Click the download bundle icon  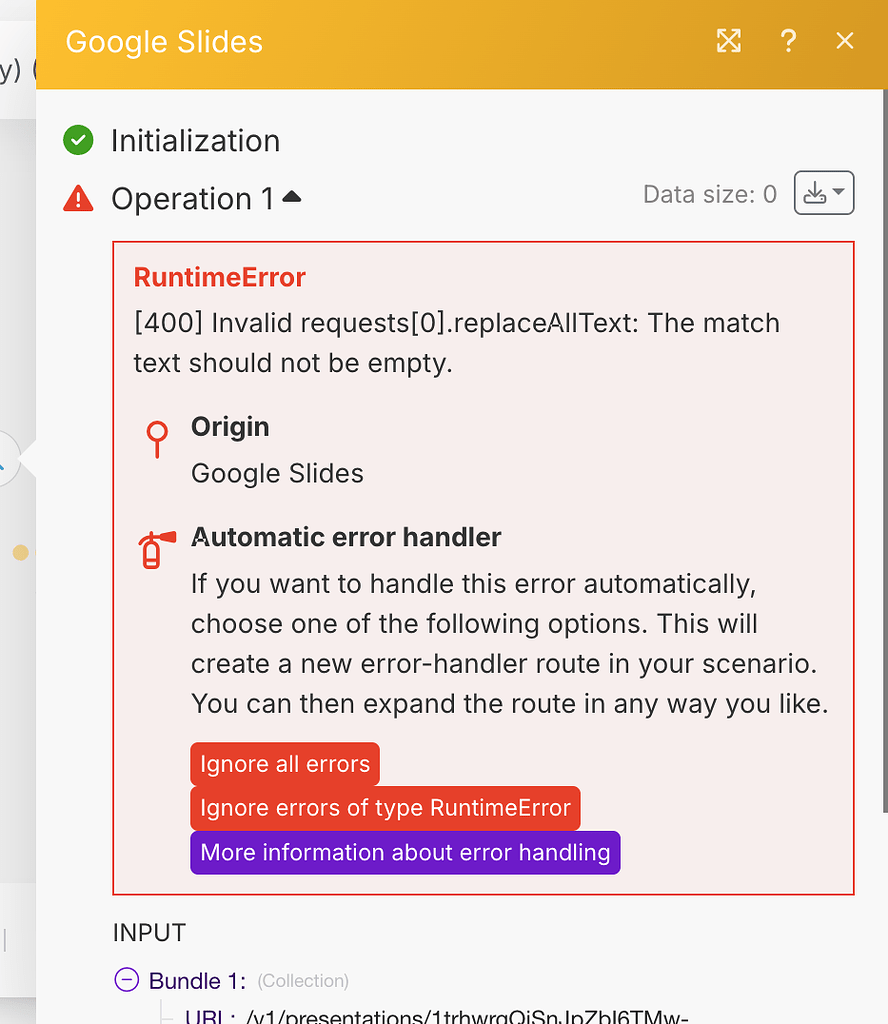click(x=817, y=192)
